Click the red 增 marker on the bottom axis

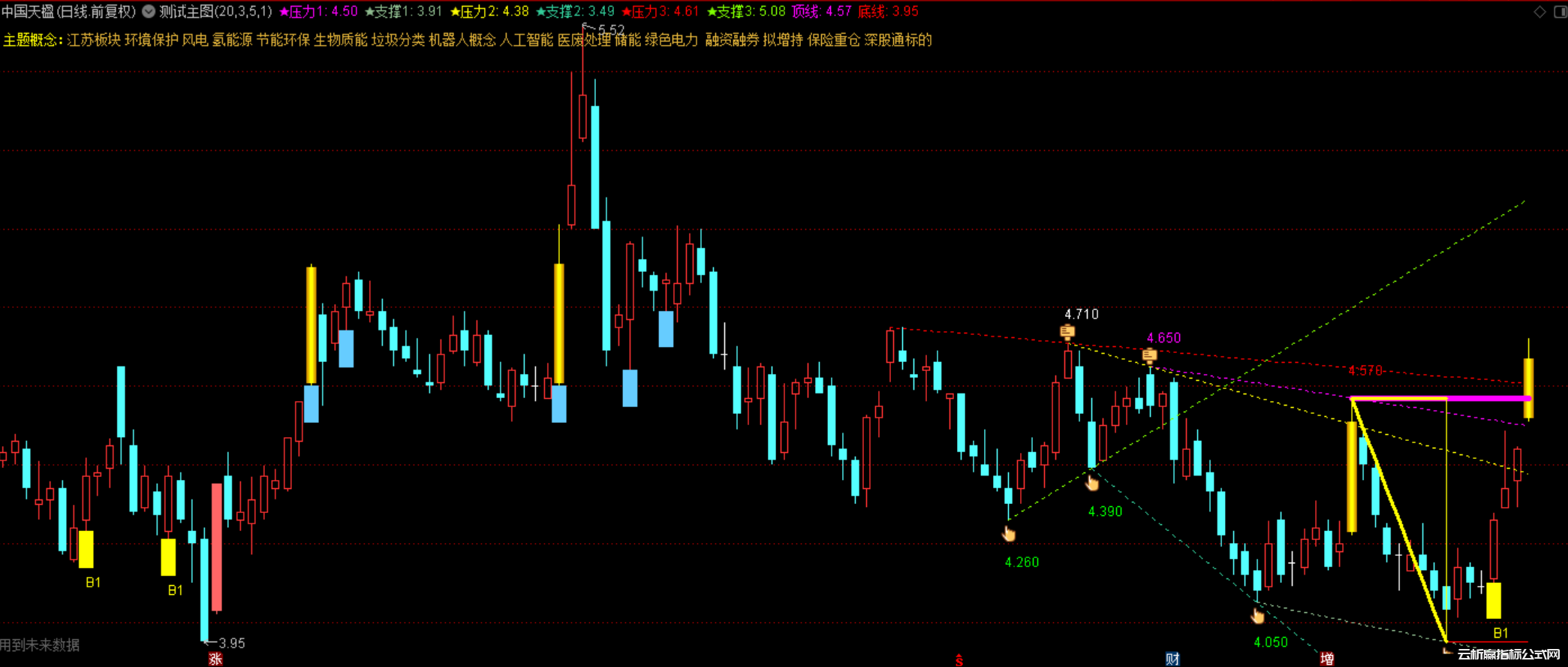tap(1327, 659)
